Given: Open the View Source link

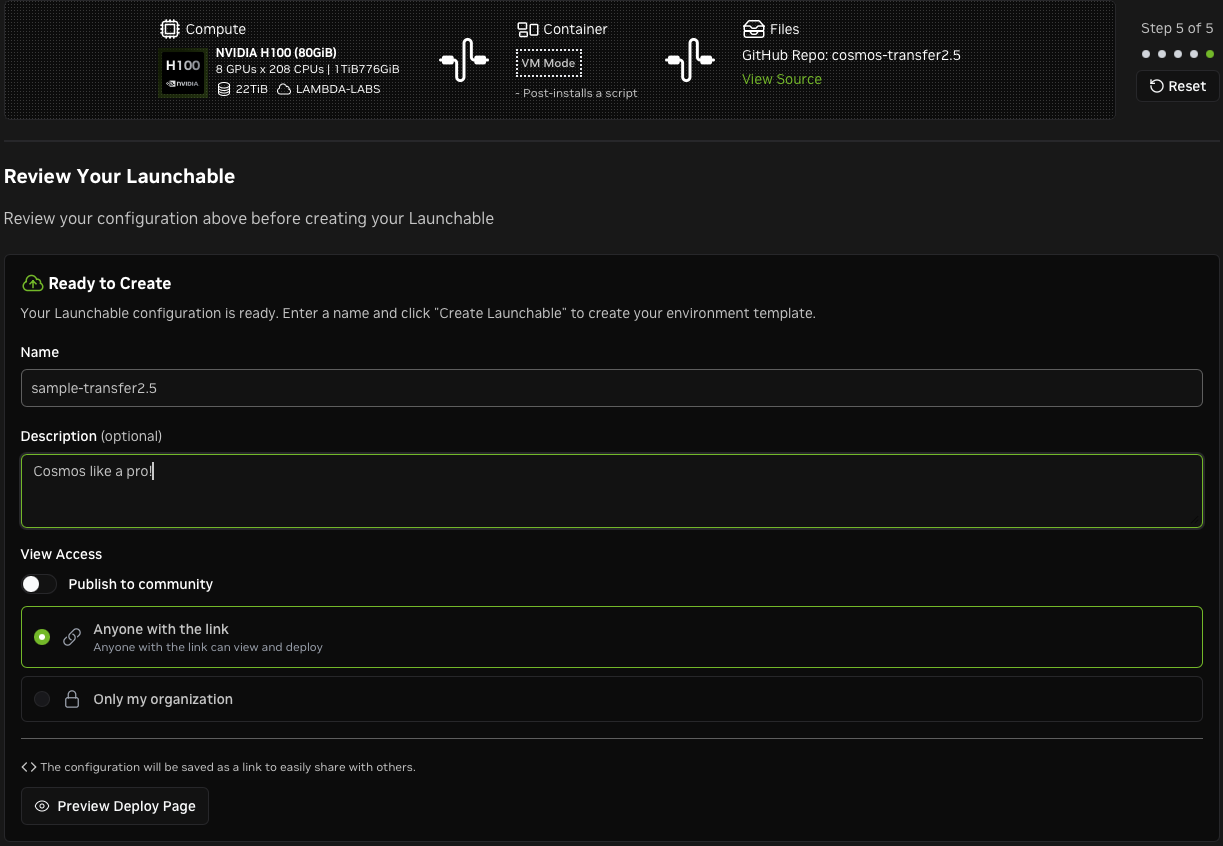Looking at the screenshot, I should point(781,79).
